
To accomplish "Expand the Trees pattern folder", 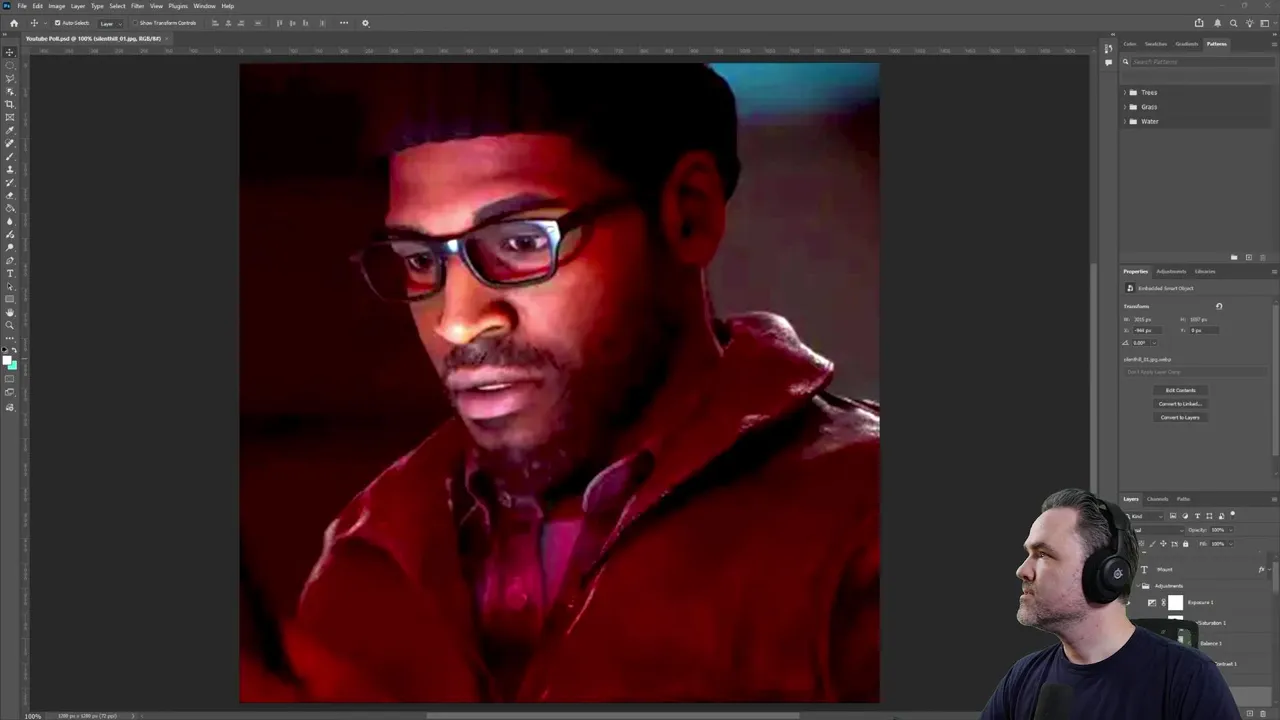I will click(x=1125, y=93).
